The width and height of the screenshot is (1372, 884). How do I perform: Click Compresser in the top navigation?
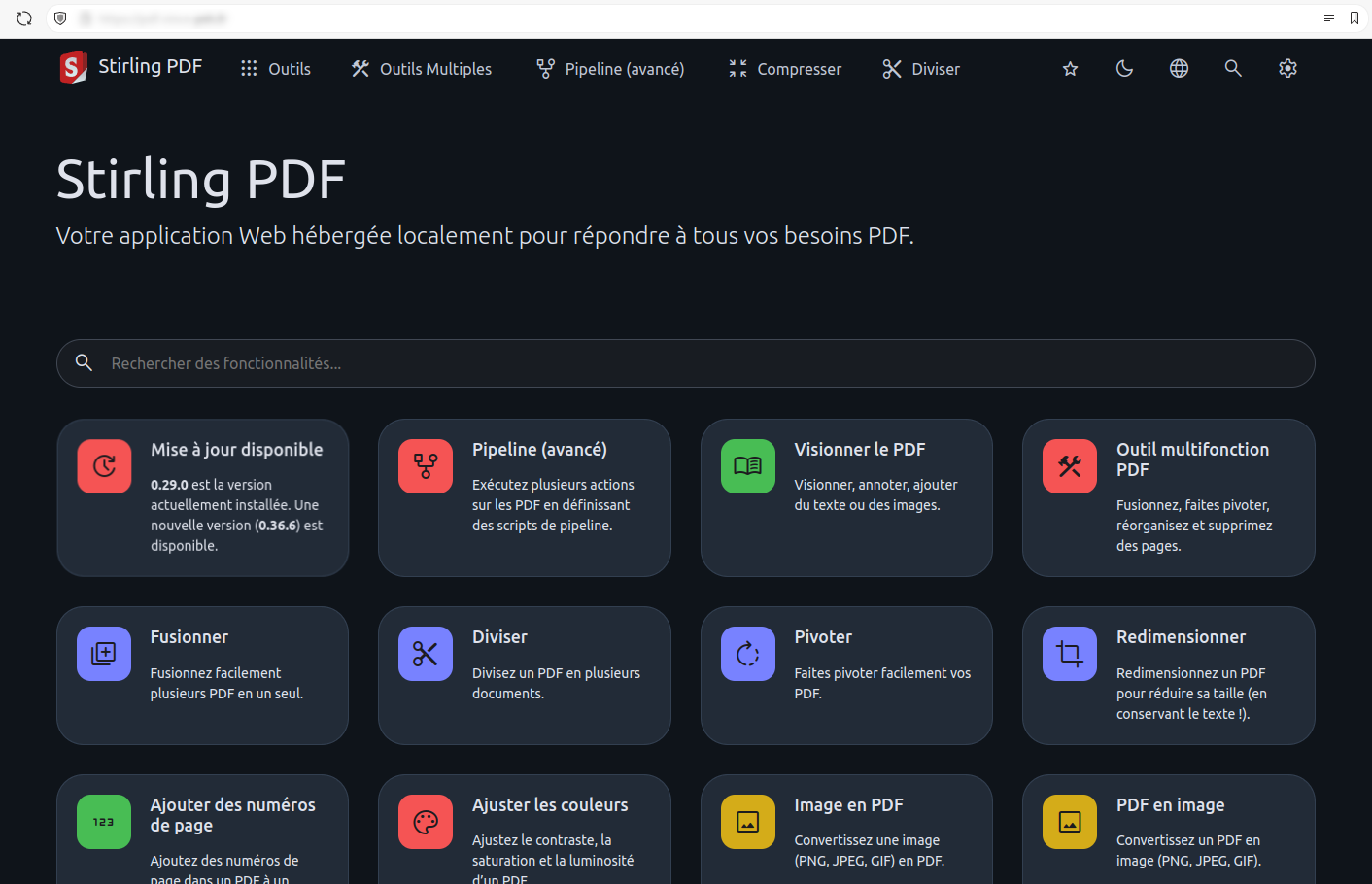785,69
